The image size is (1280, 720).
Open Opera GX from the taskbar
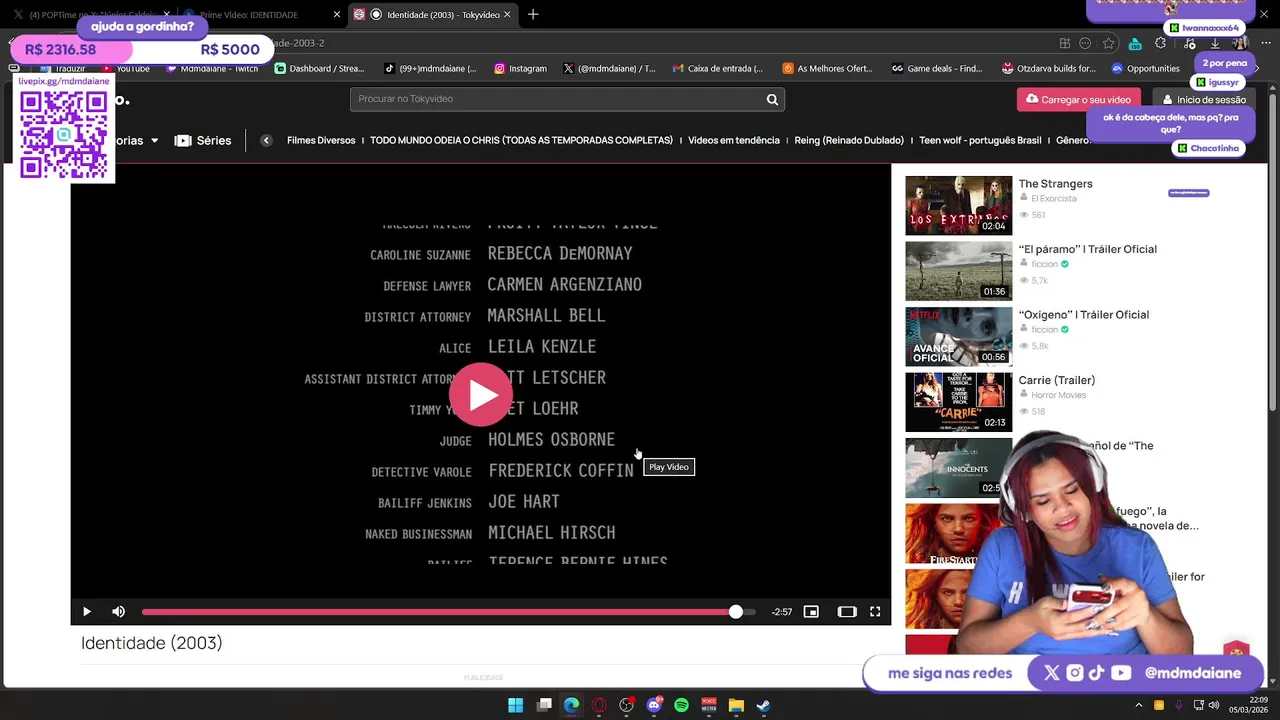tap(599, 705)
